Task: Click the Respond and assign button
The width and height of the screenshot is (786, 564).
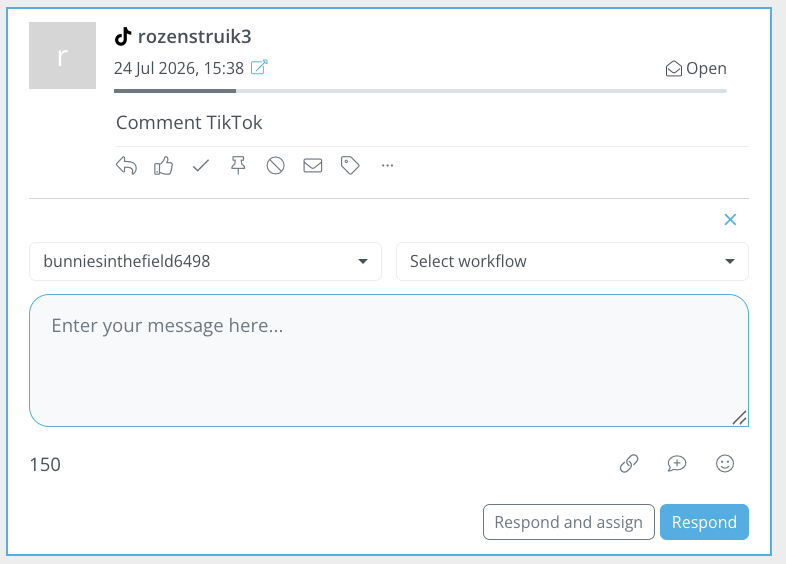Action: pos(569,522)
